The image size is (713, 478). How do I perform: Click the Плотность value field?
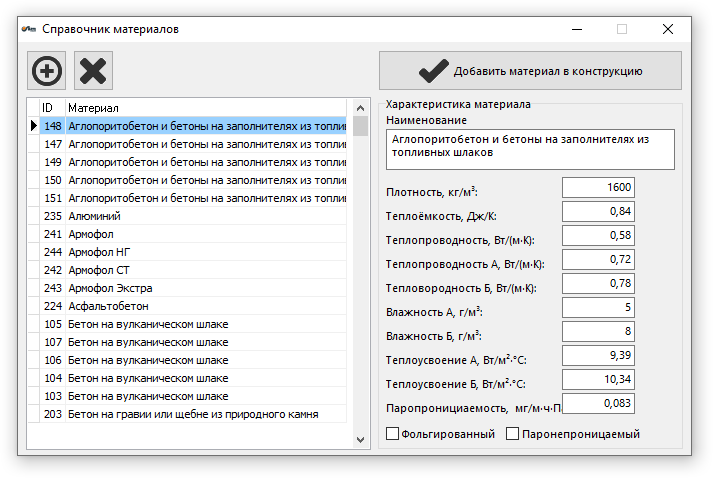tap(598, 187)
